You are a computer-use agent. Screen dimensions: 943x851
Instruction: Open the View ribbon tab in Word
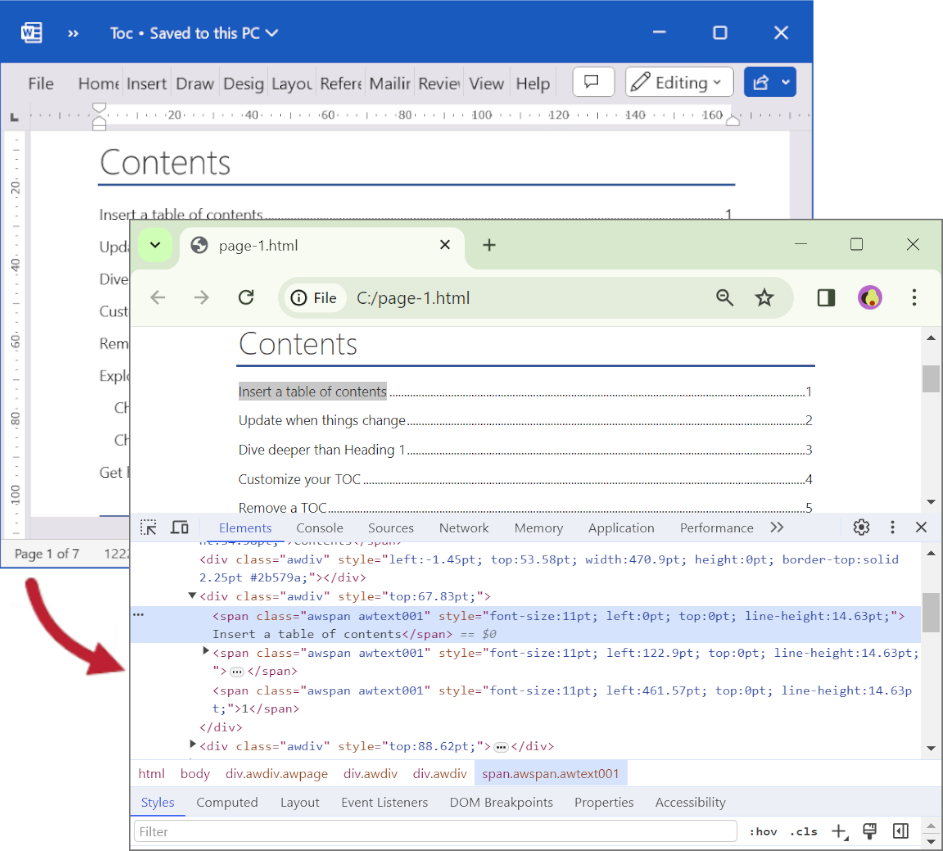tap(487, 84)
